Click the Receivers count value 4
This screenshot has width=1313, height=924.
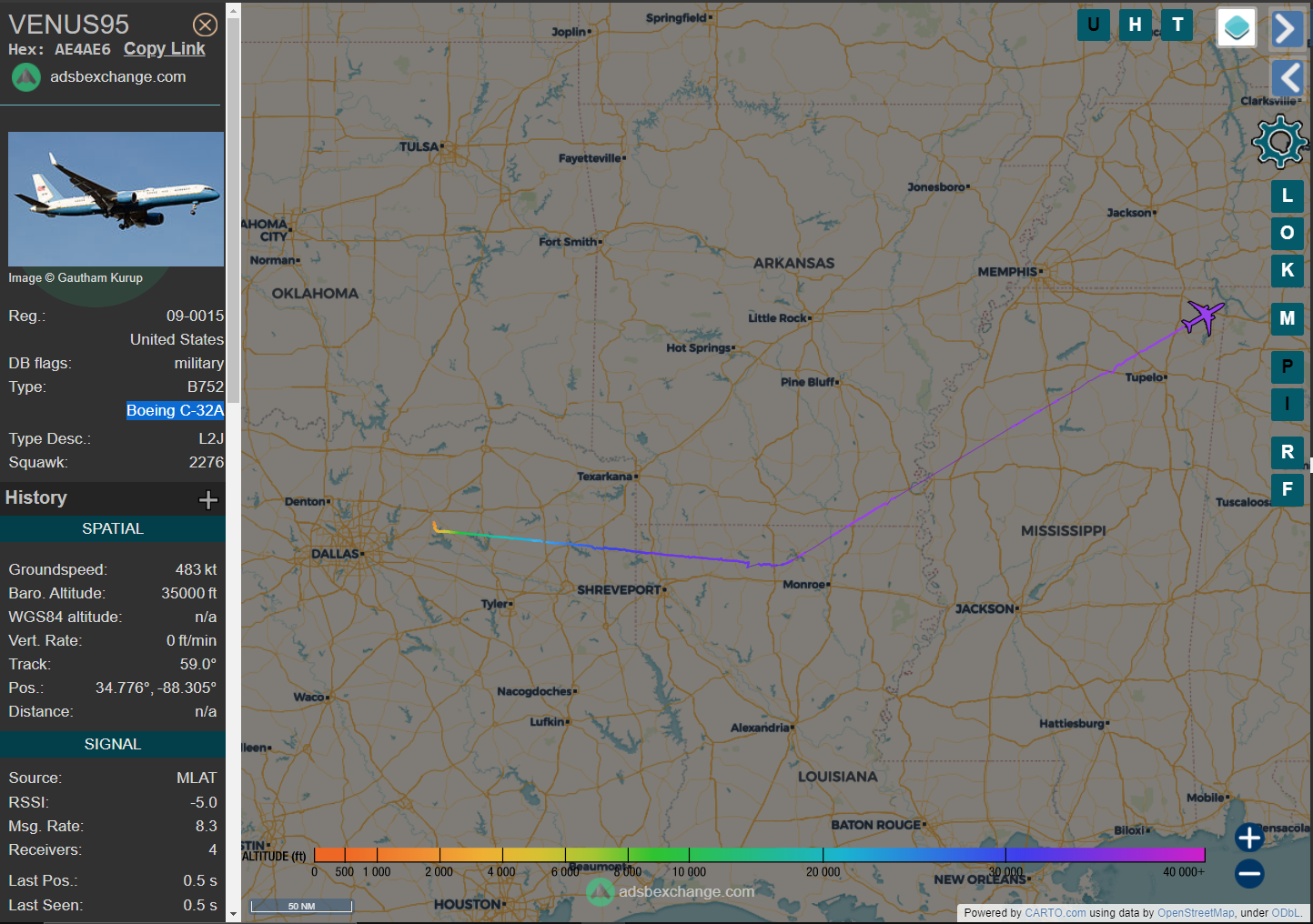(x=213, y=850)
